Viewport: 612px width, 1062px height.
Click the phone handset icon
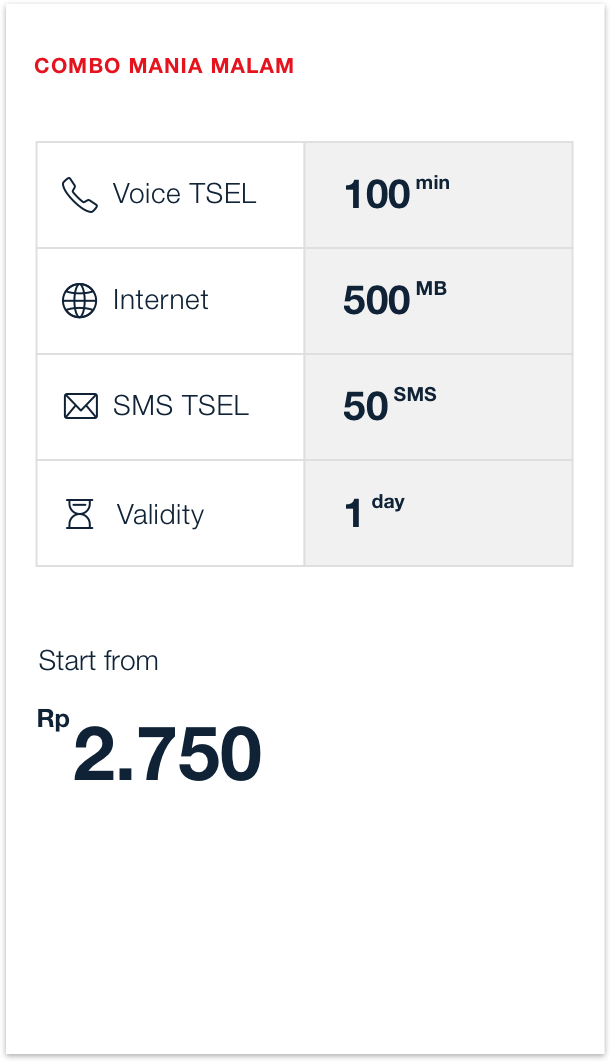(x=80, y=195)
